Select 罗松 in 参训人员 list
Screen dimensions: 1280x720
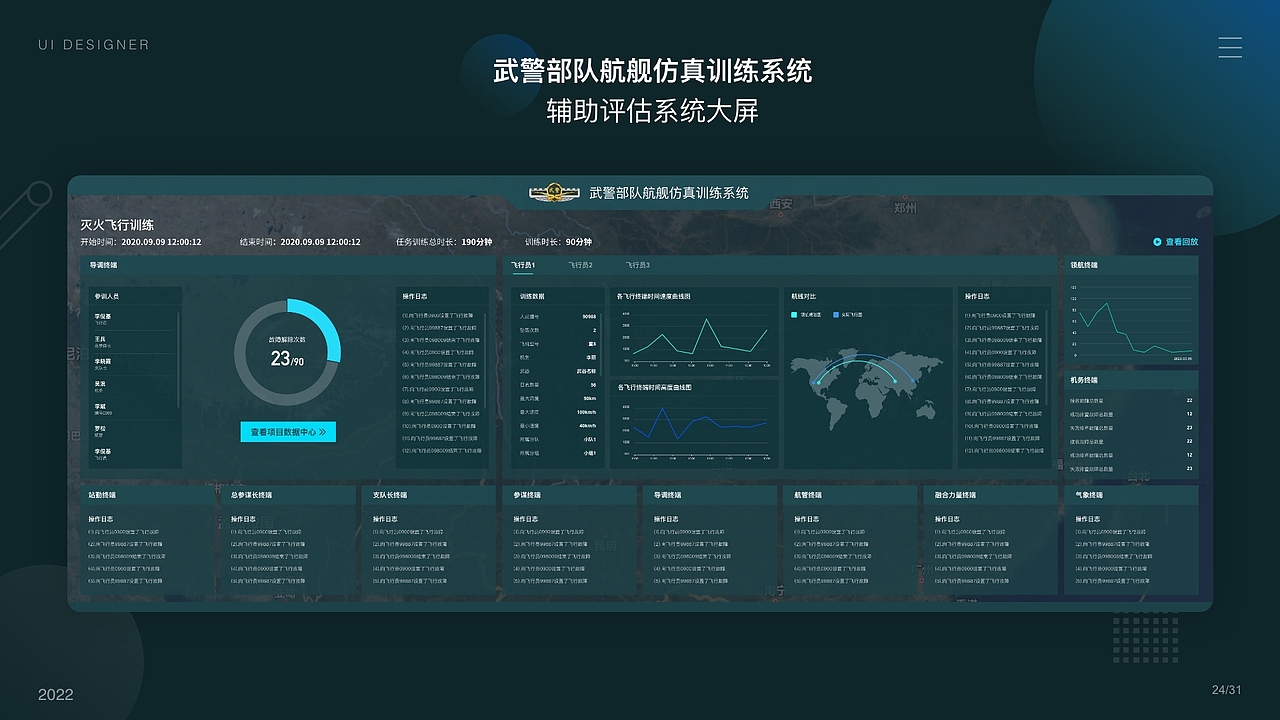(133, 430)
